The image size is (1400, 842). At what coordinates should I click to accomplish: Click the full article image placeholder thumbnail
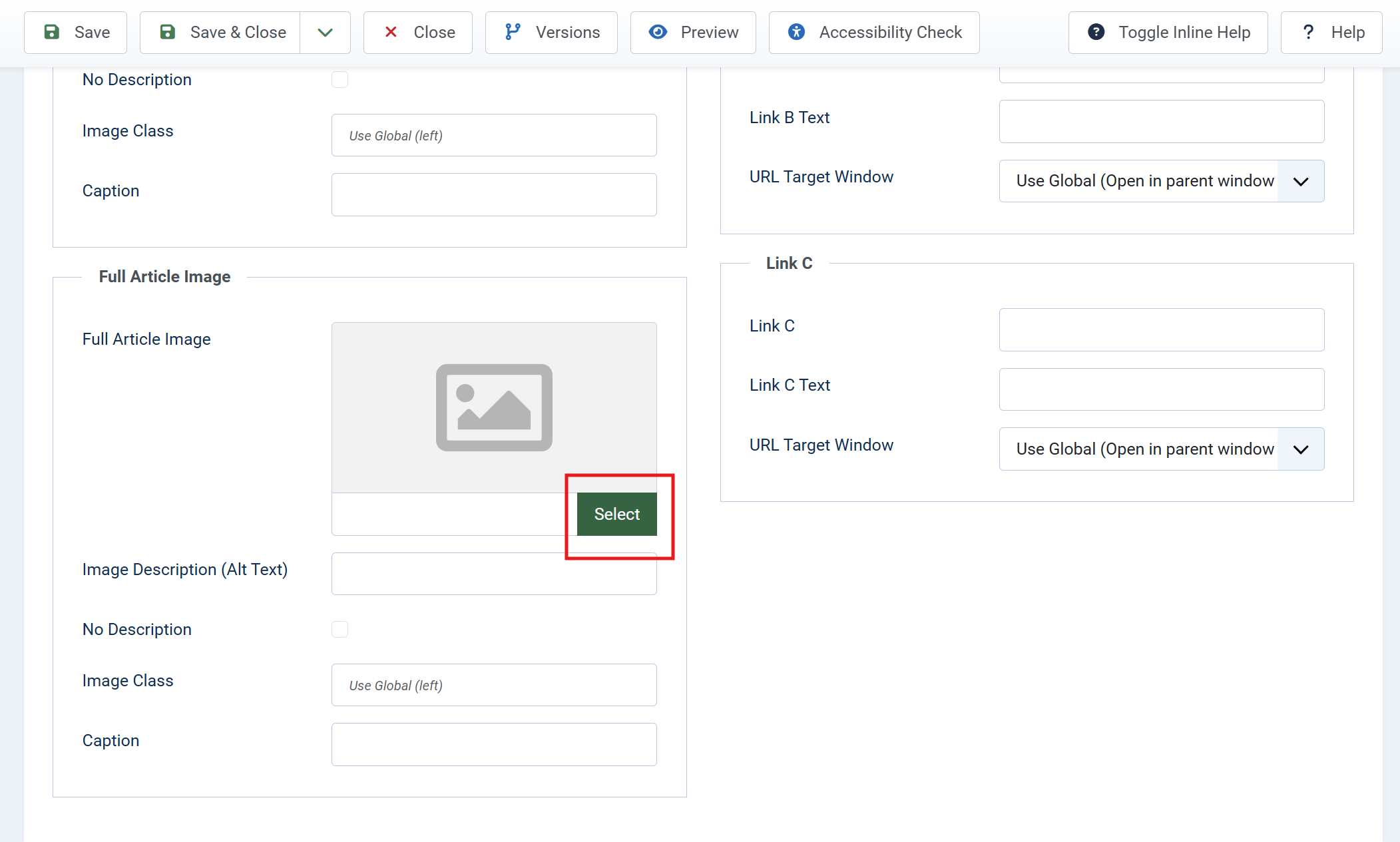click(494, 407)
